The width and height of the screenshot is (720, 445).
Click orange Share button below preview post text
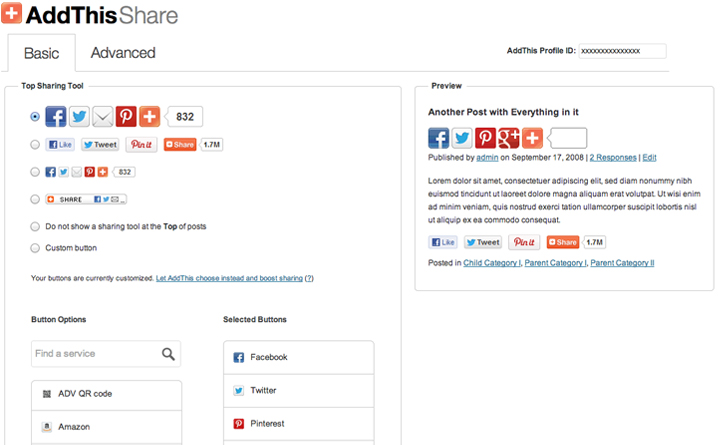[x=562, y=242]
